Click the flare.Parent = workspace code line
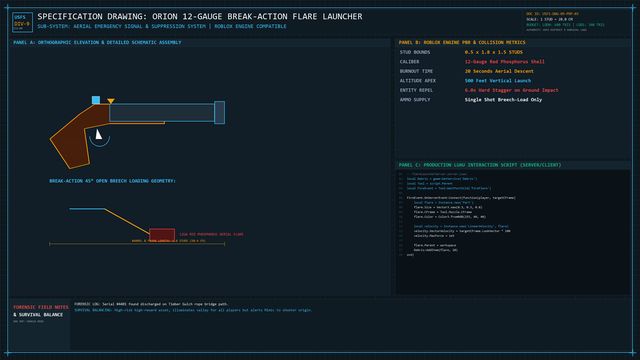The image size is (640, 360). pyautogui.click(x=435, y=245)
